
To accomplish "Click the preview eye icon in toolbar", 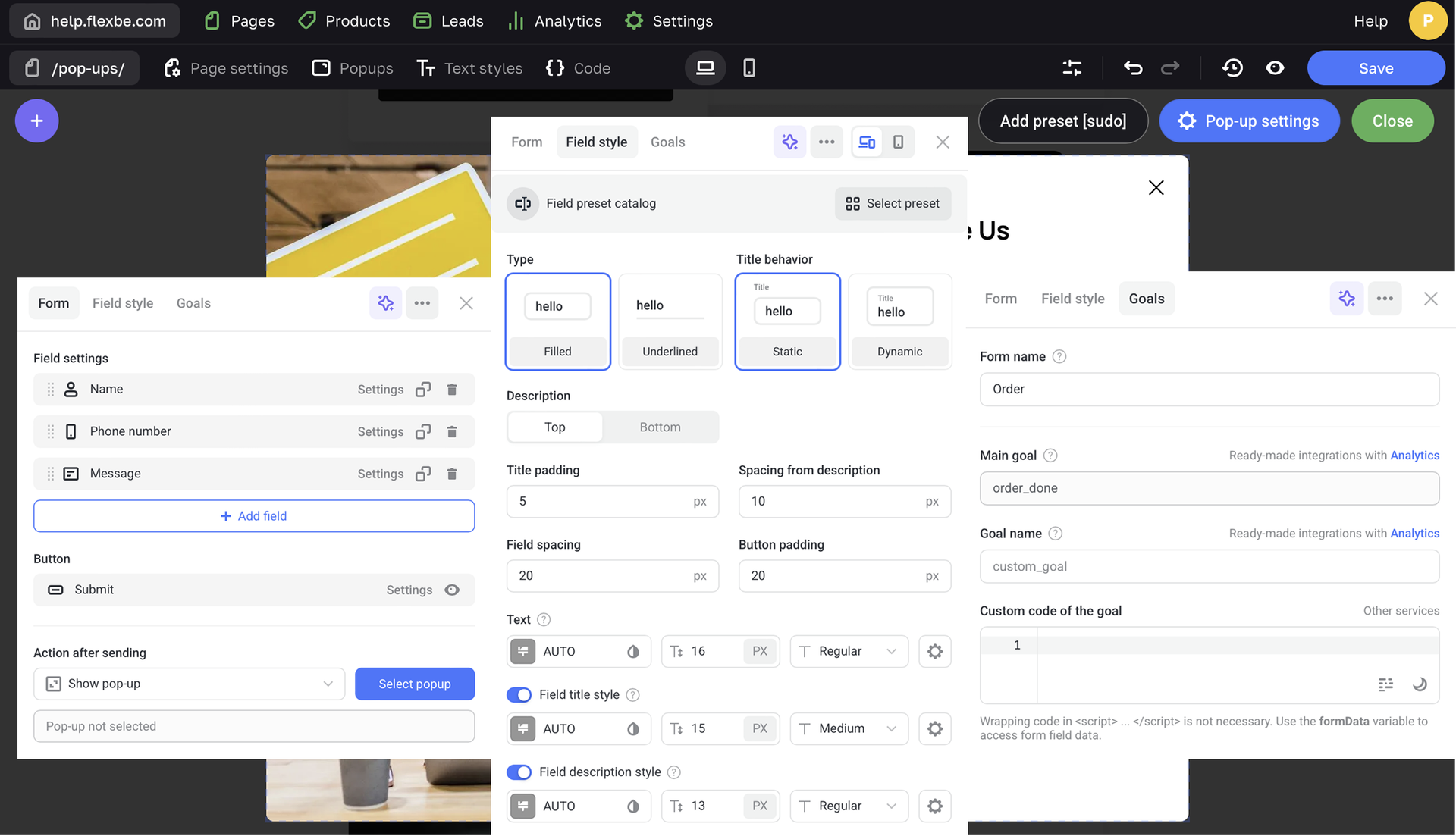I will 1275,68.
